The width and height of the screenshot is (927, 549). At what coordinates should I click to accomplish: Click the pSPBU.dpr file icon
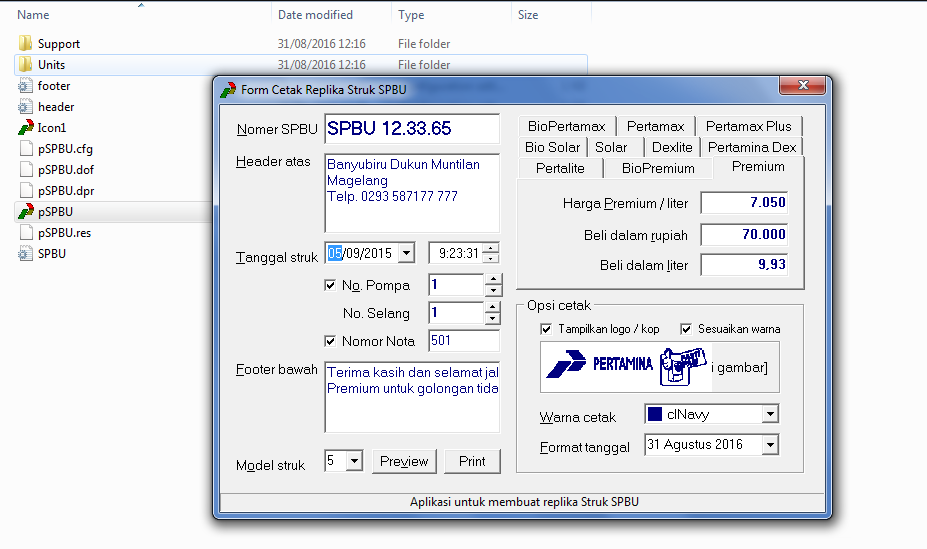click(25, 191)
